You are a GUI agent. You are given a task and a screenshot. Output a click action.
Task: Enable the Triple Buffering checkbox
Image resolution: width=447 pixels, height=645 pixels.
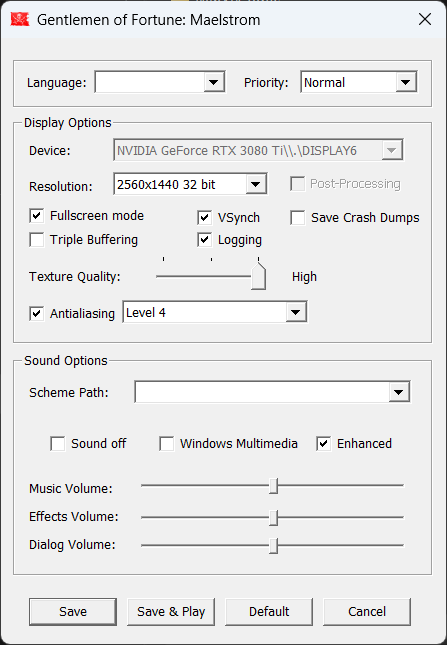37,240
